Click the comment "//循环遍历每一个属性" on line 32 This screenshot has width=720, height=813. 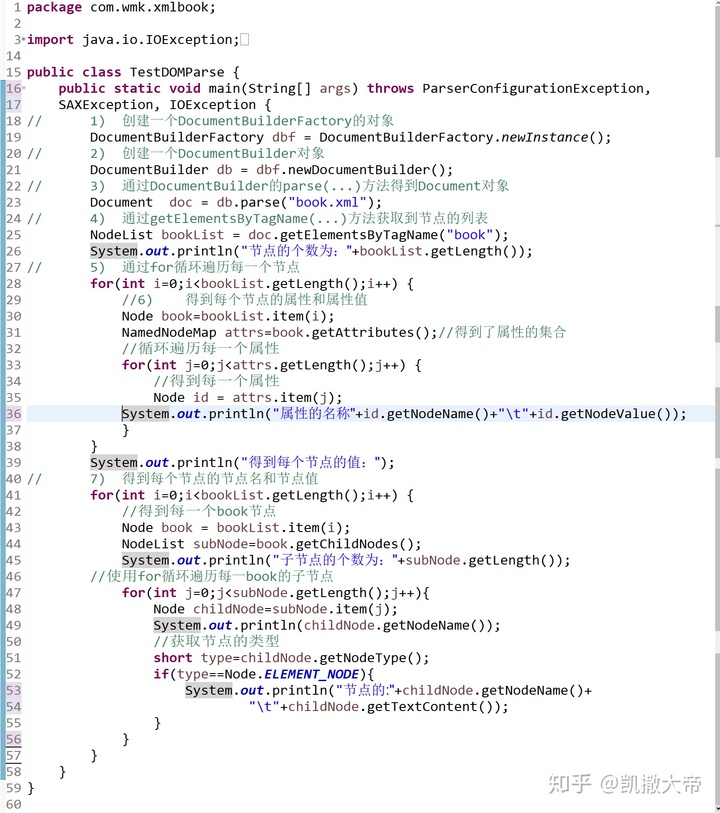pos(201,349)
